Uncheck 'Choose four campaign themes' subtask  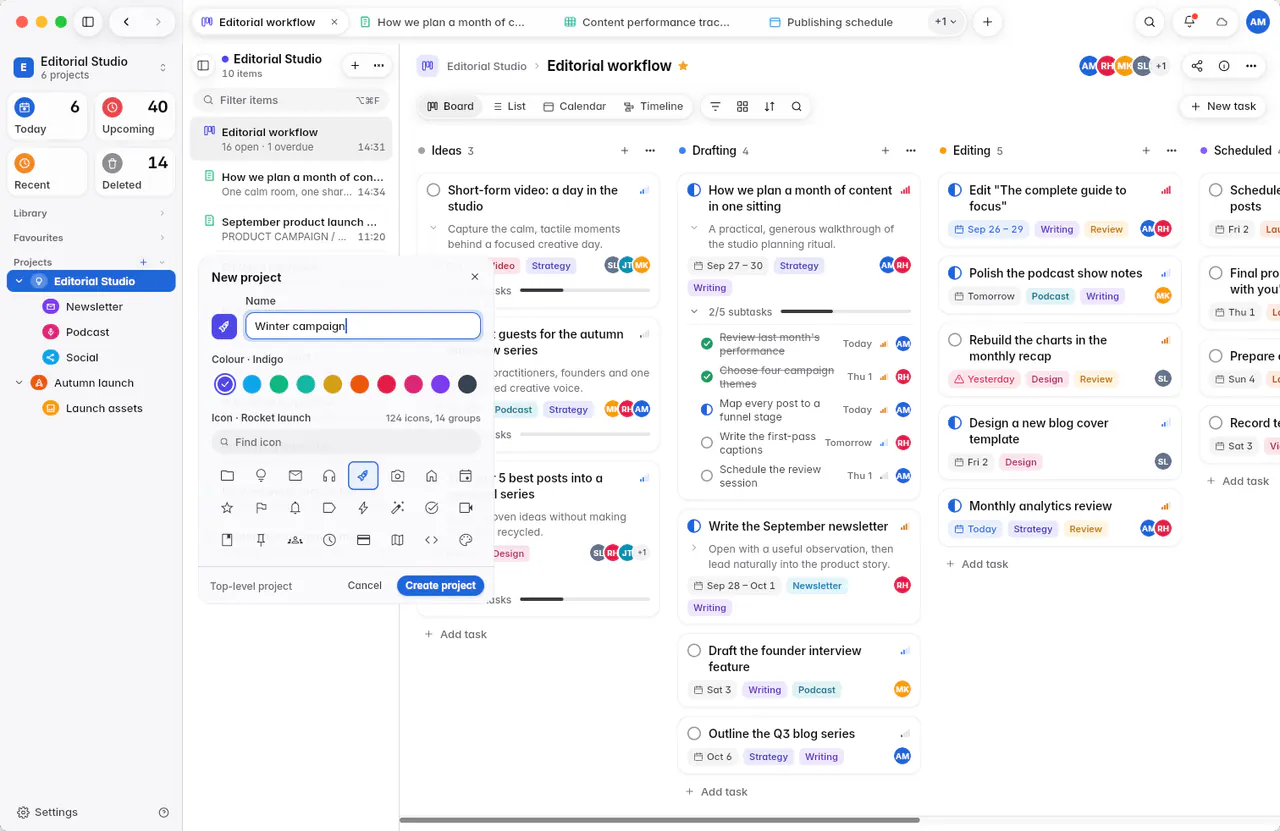pos(707,376)
